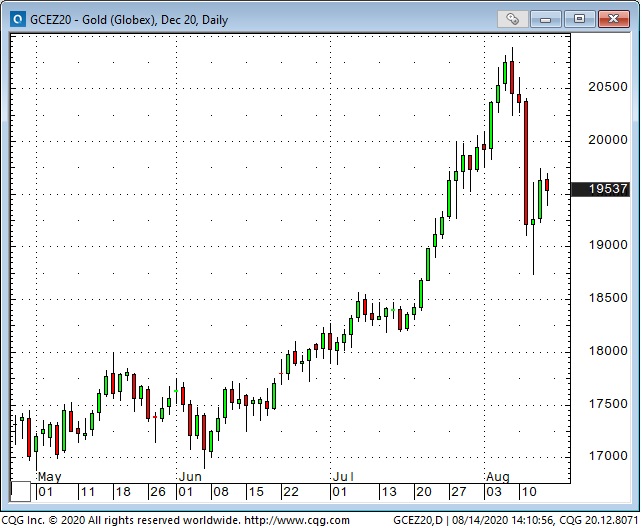The width and height of the screenshot is (642, 528).
Task: Click the 13 date marker under Jul
Action: pos(389,492)
